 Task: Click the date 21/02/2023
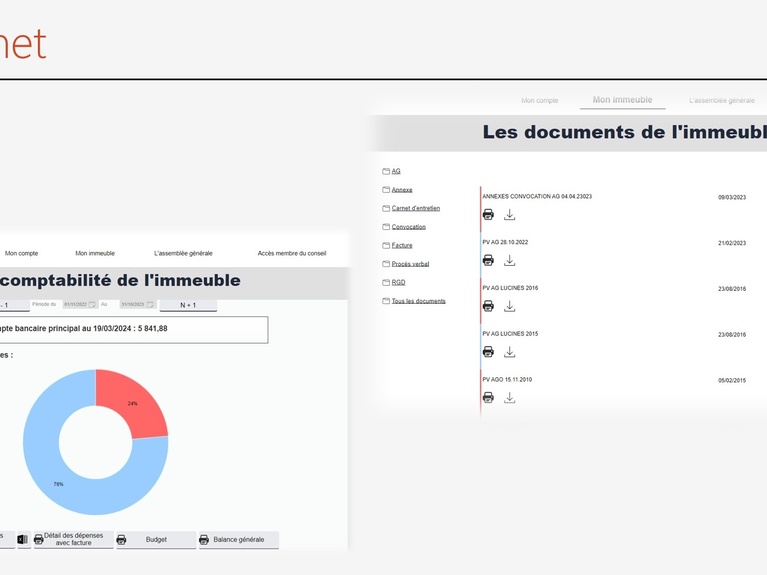click(732, 243)
